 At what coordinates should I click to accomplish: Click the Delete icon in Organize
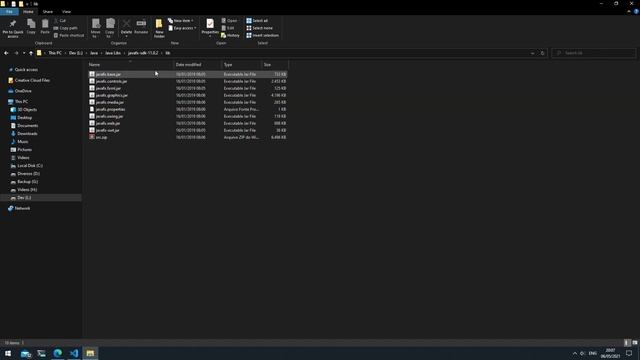(x=126, y=24)
